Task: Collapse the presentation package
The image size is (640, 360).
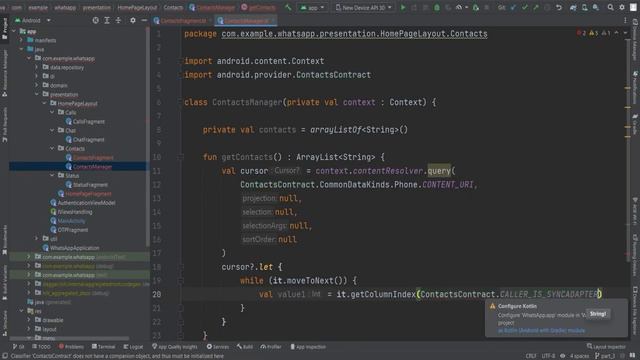Action: coord(37,94)
